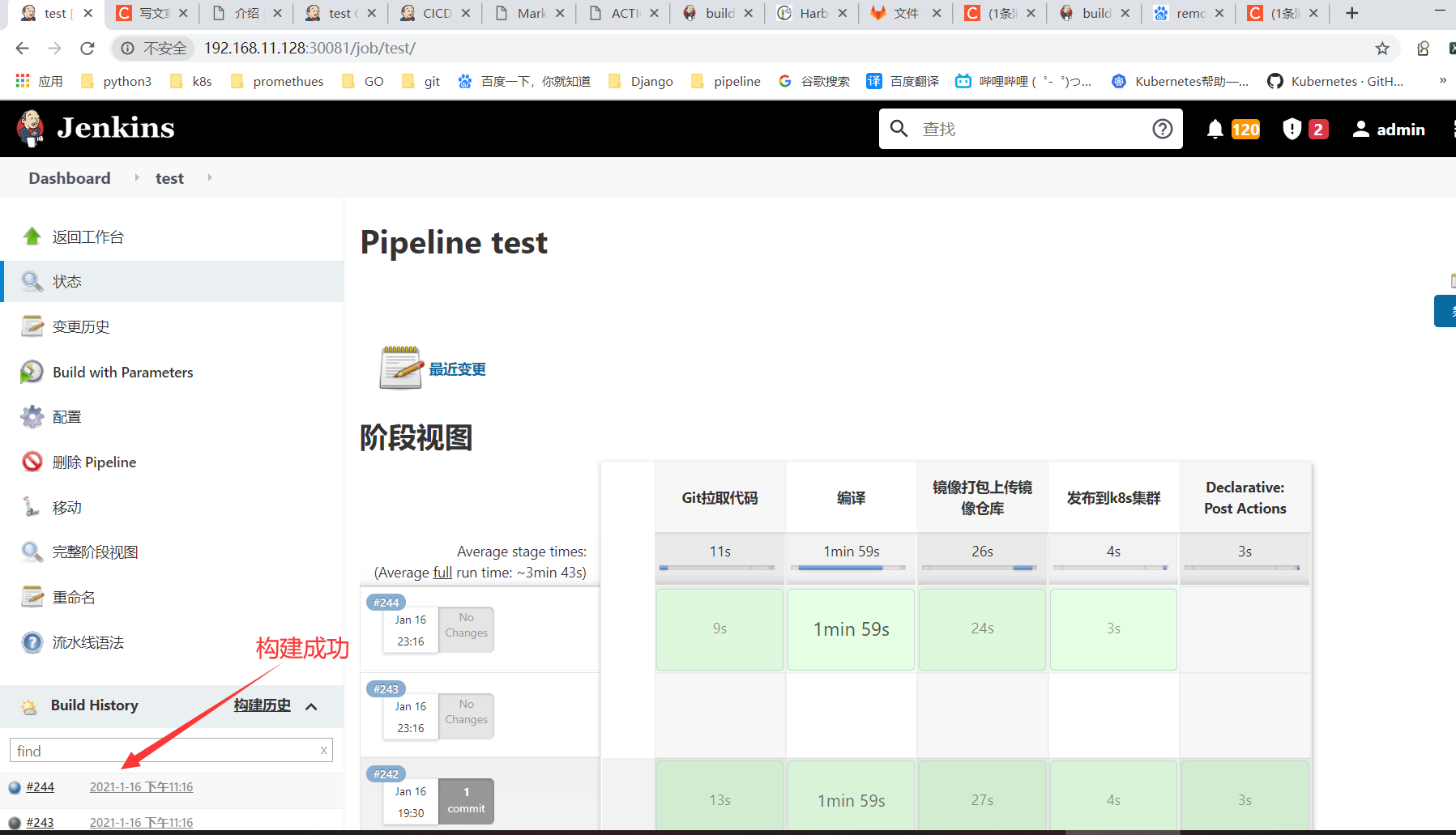The height and width of the screenshot is (835, 1456).
Task: Click the 重命名 notepad icon
Action: 32,597
